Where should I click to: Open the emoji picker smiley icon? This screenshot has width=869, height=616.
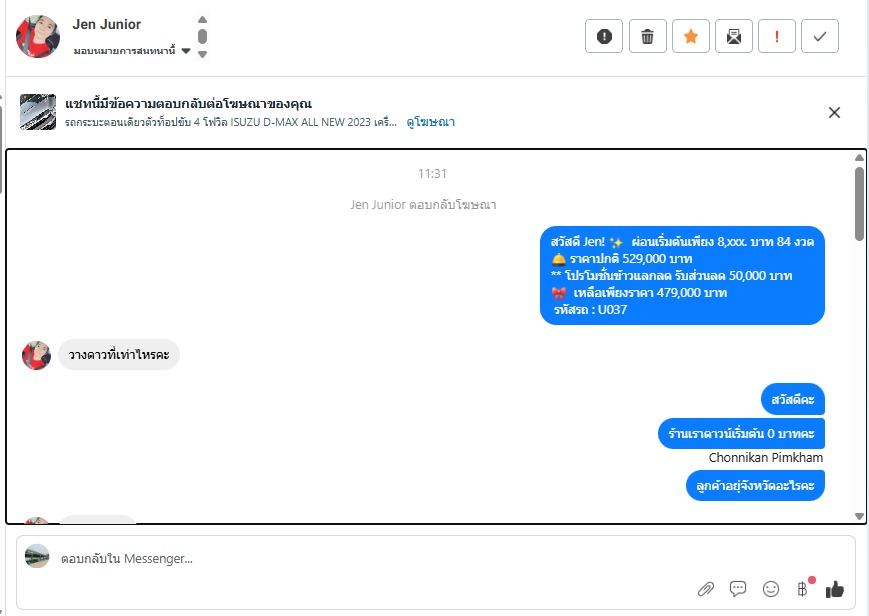pos(770,589)
